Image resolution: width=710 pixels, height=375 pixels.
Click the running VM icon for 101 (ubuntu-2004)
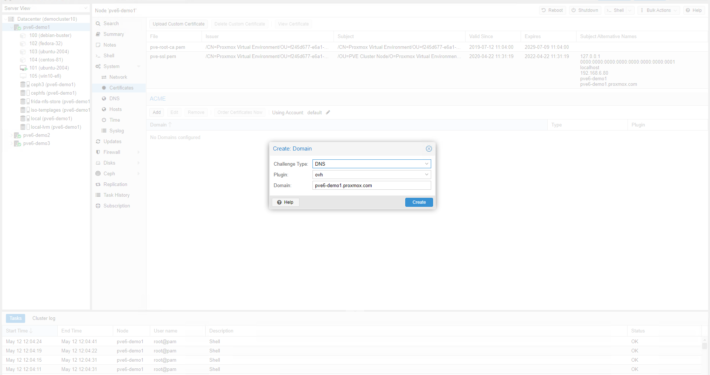pyautogui.click(x=23, y=68)
